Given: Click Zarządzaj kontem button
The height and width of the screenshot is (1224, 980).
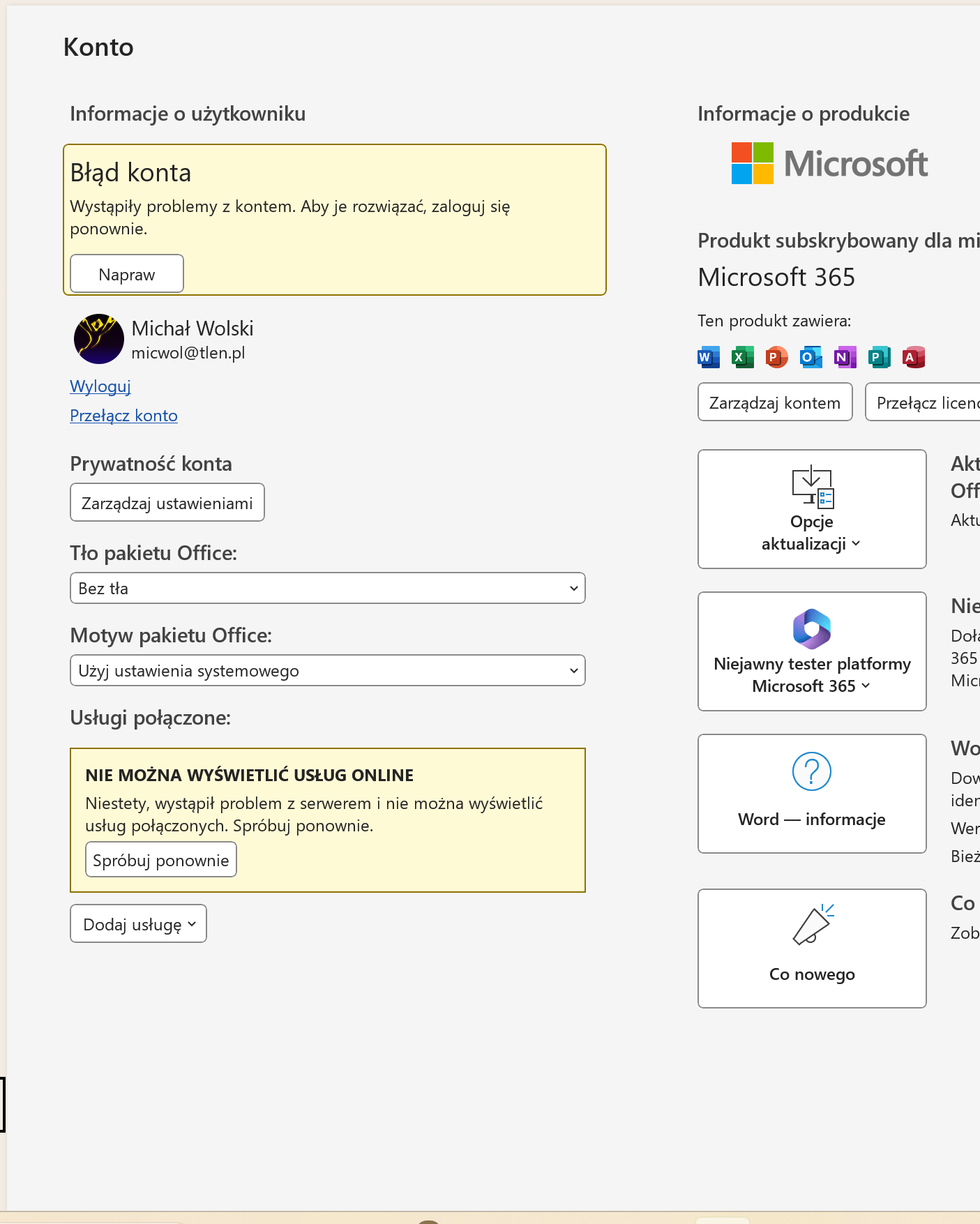Looking at the screenshot, I should [775, 402].
